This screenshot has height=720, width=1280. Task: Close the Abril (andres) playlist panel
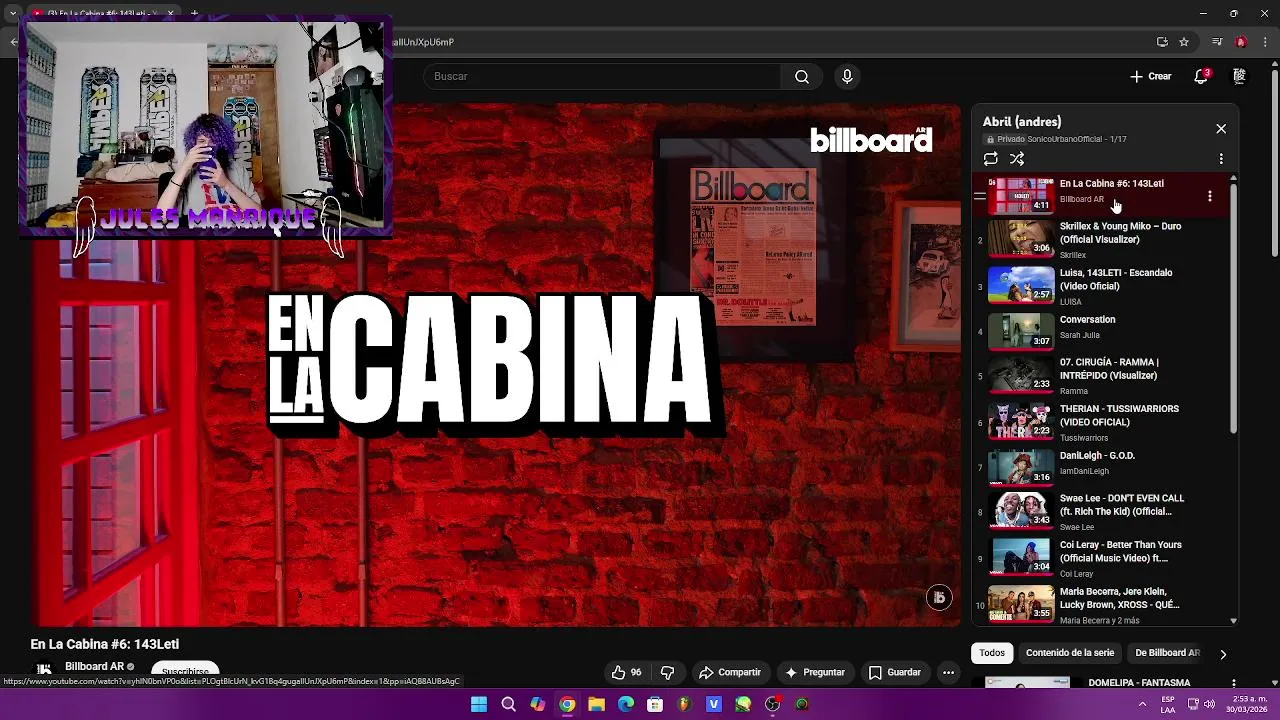pyautogui.click(x=1221, y=129)
